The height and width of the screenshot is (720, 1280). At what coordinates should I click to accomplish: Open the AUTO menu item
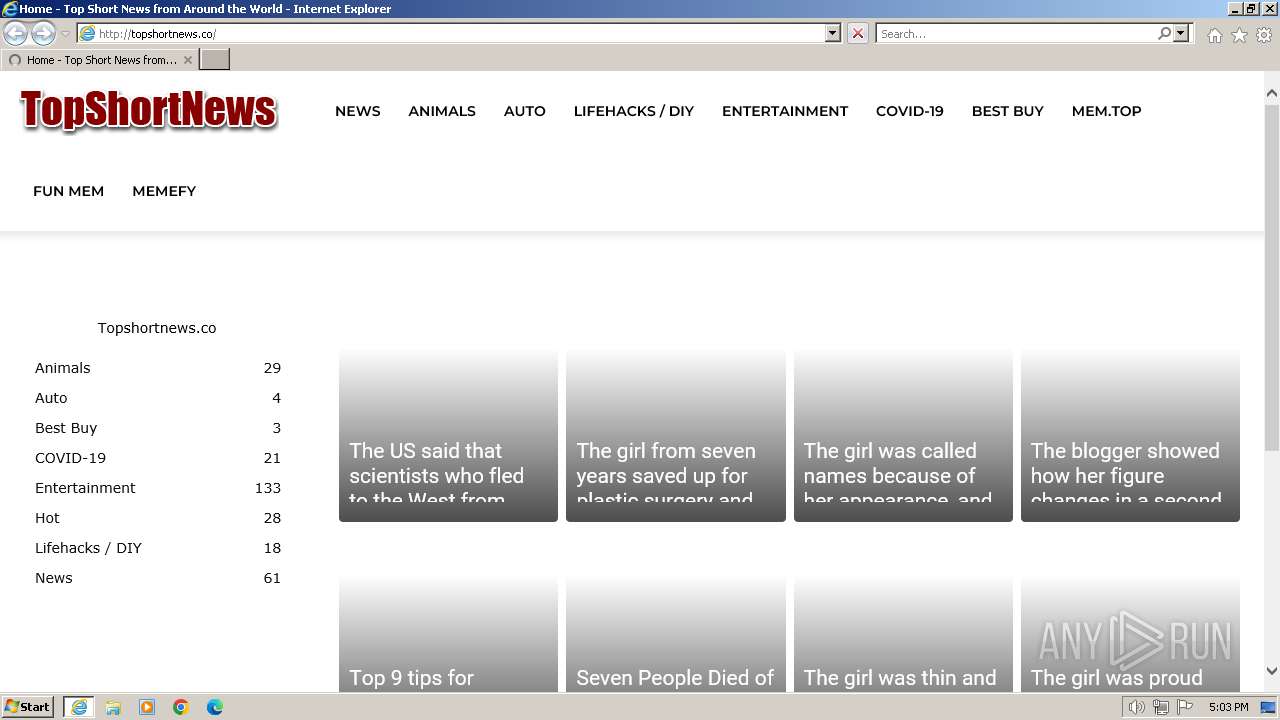(525, 111)
